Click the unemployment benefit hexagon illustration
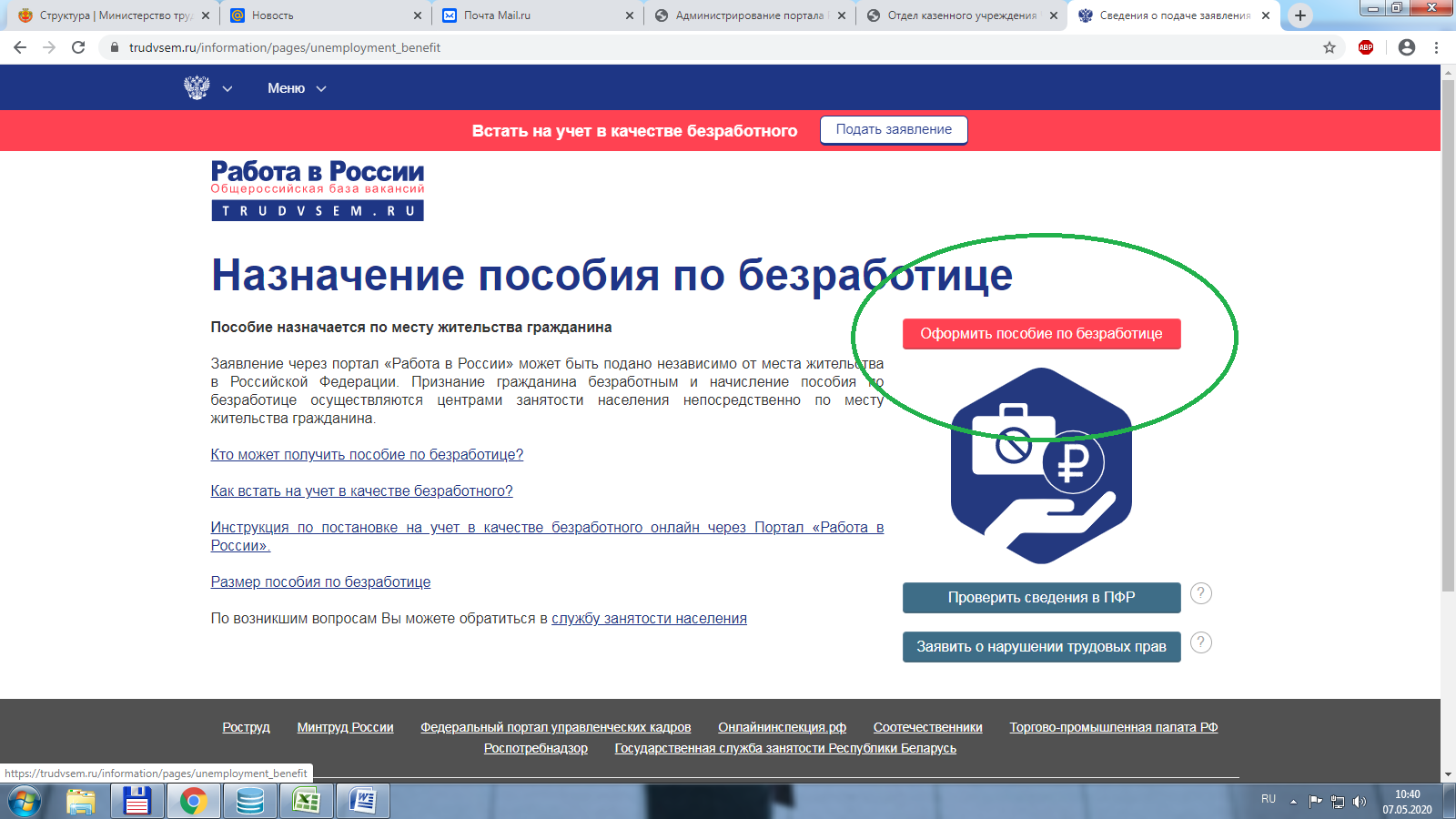 coord(1041,465)
